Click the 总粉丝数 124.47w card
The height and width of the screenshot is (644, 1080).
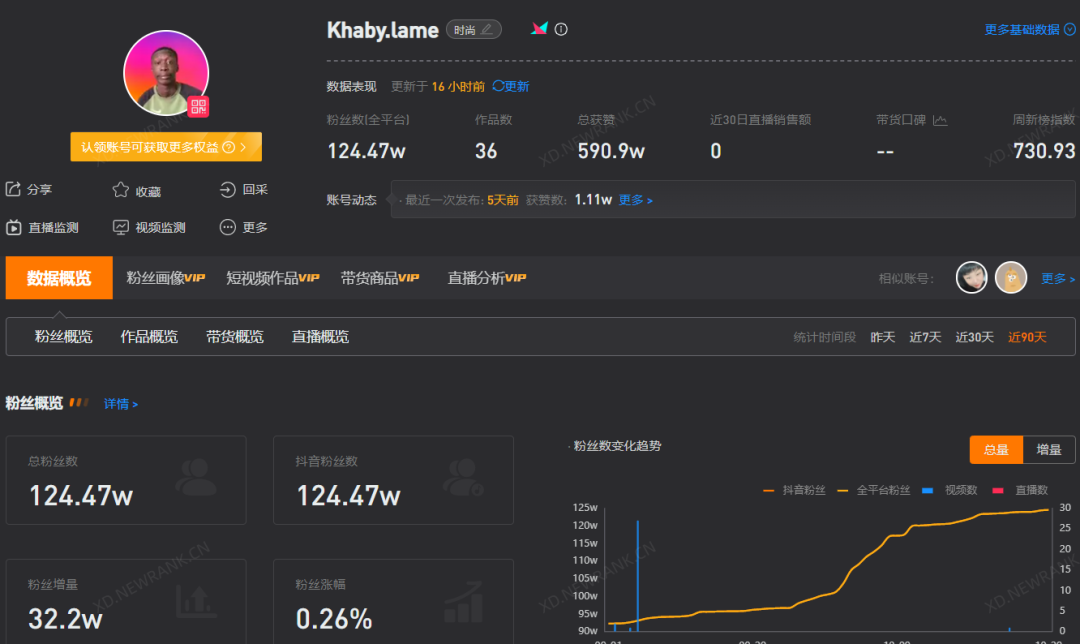pyautogui.click(x=126, y=480)
